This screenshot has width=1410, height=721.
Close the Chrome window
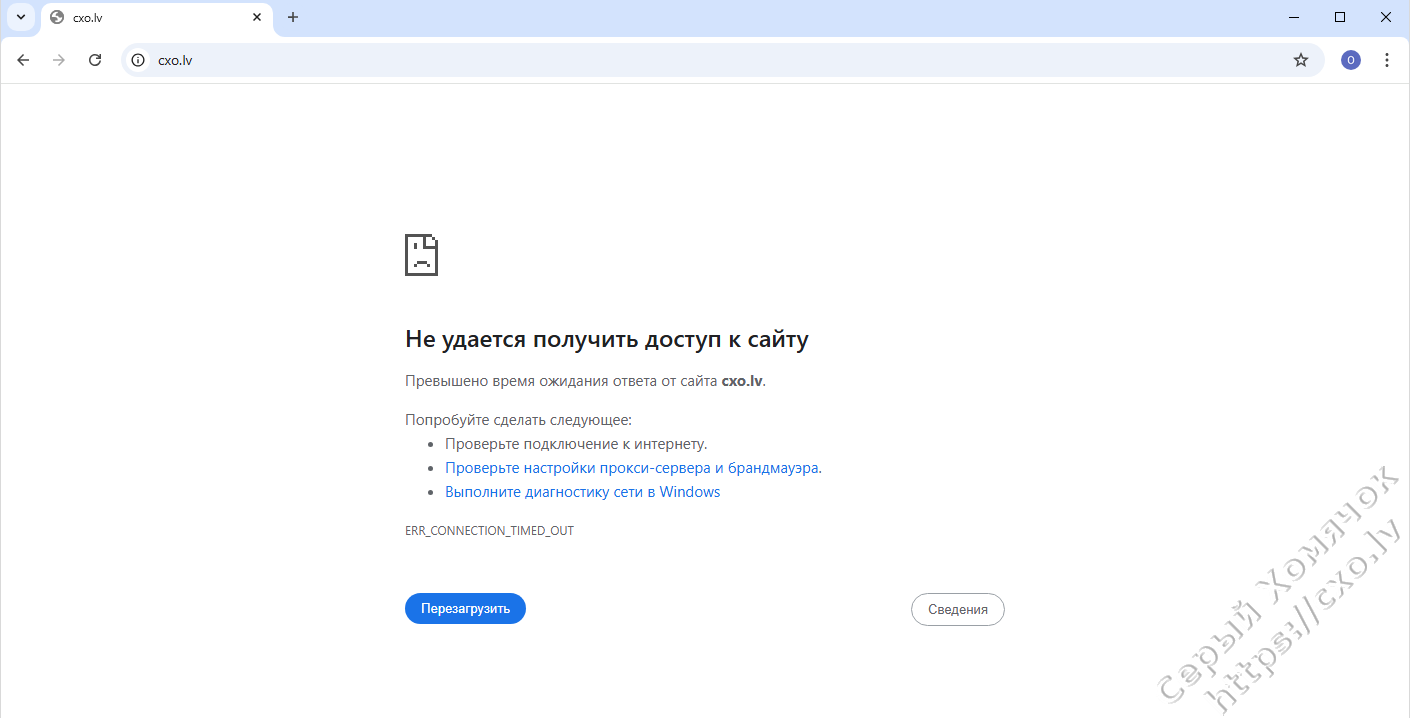coord(1386,17)
